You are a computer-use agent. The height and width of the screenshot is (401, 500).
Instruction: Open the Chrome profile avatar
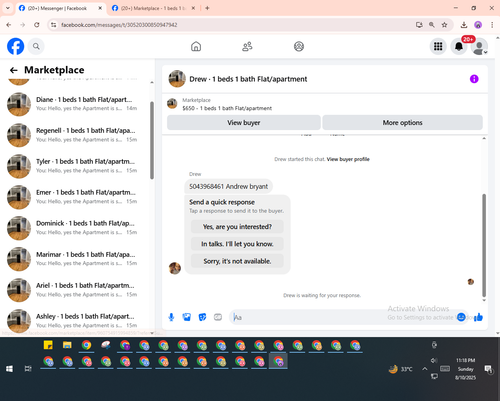(478, 25)
